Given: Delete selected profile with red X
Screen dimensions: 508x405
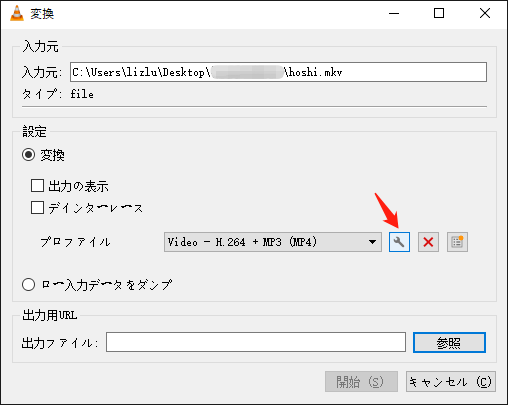Looking at the screenshot, I should tap(428, 242).
